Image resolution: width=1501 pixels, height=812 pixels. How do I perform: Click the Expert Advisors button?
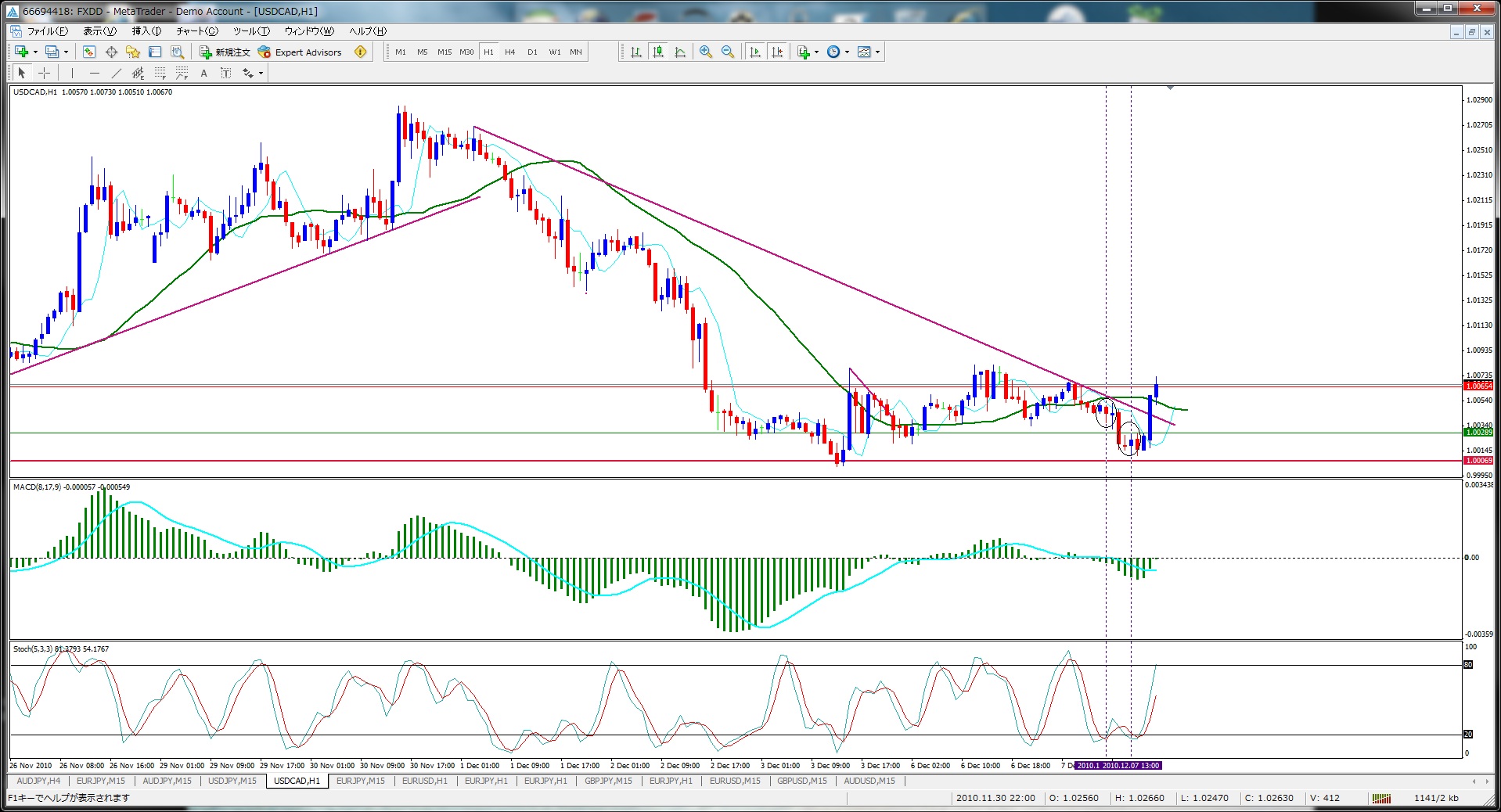[301, 52]
